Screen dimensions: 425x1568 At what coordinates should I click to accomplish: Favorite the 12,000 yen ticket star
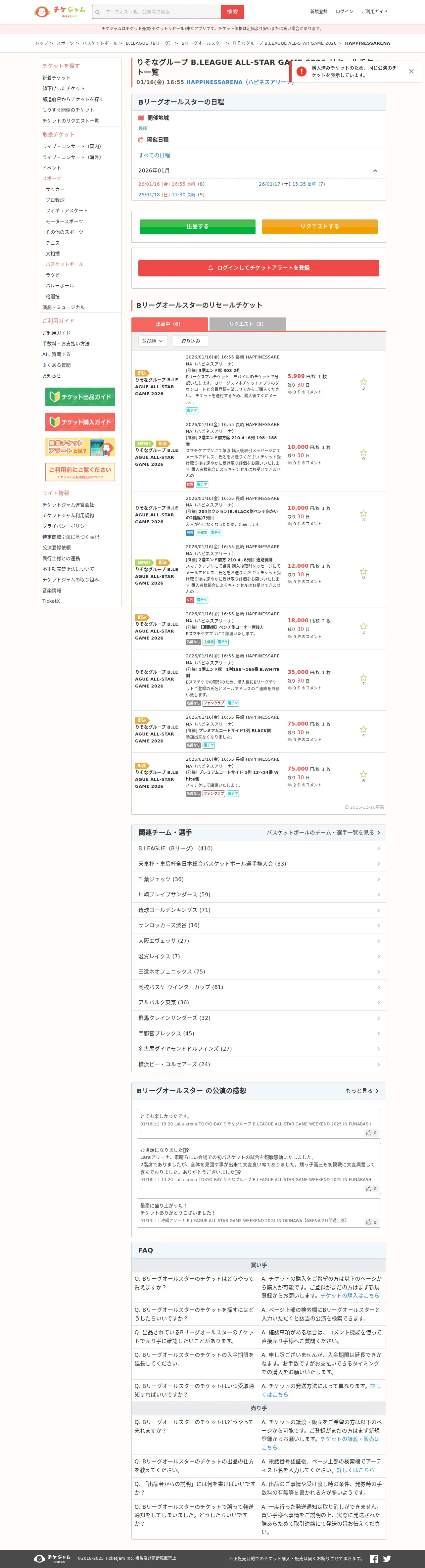363,571
